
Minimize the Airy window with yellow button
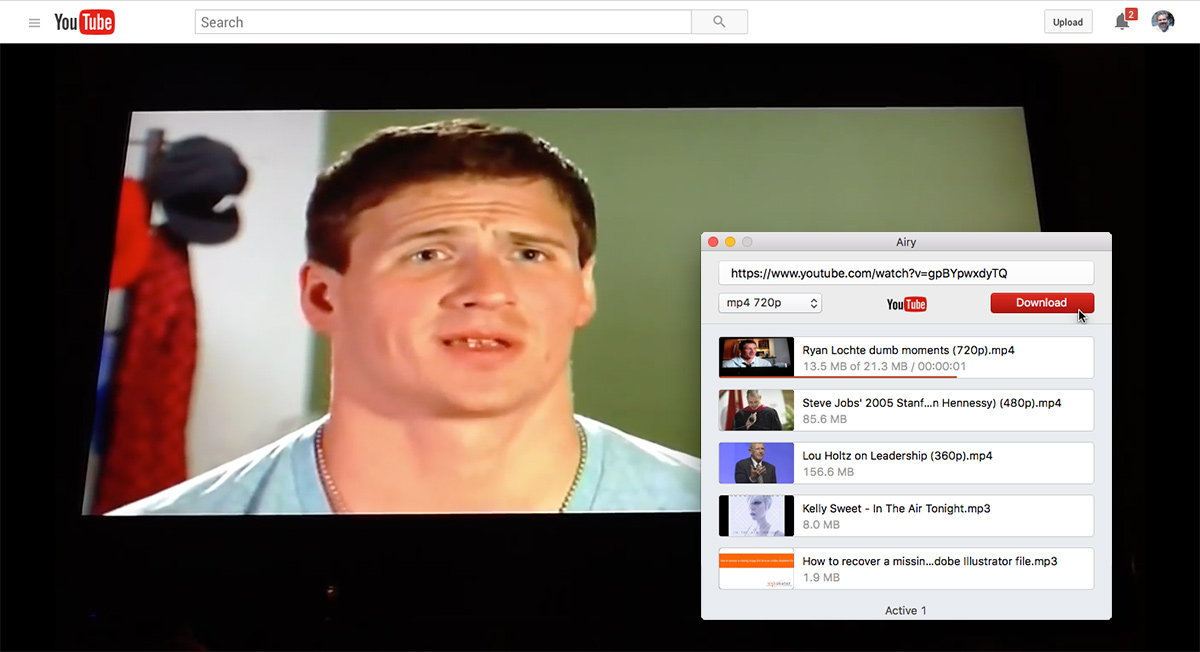730,242
